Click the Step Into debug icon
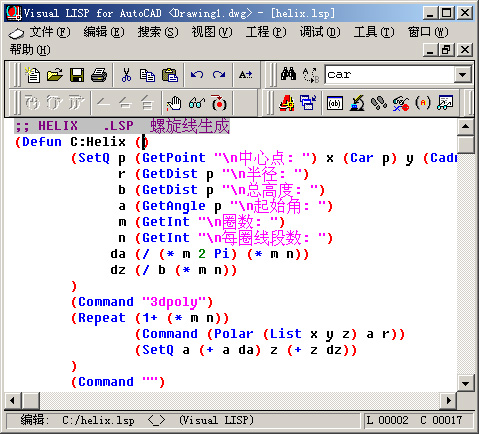The image size is (479, 434). 32,103
